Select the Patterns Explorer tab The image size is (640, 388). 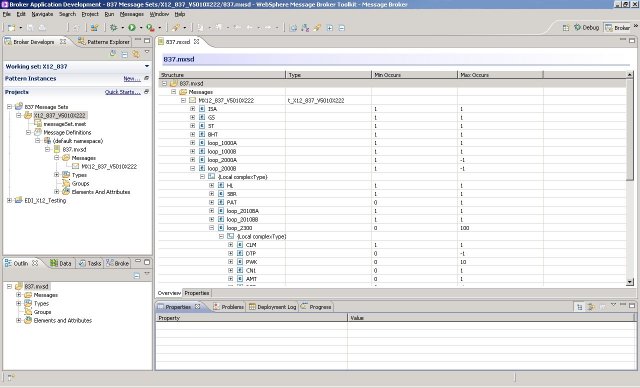pos(104,42)
